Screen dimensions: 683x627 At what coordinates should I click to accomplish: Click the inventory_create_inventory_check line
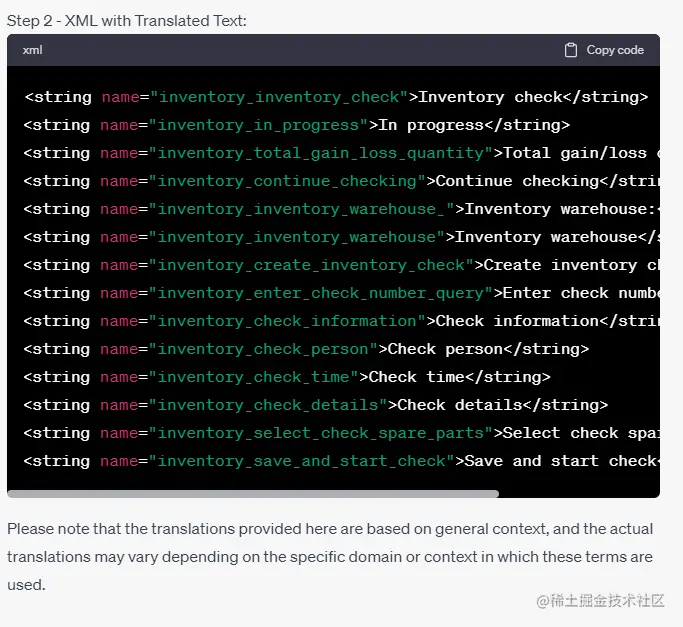pyautogui.click(x=342, y=265)
